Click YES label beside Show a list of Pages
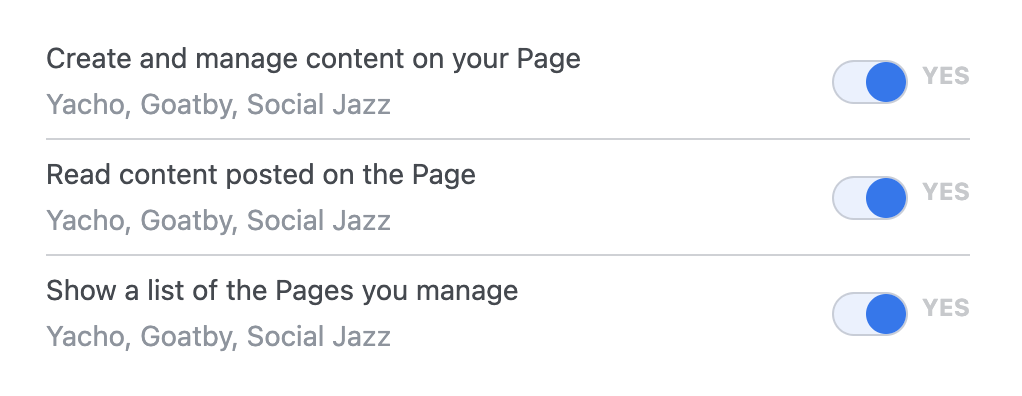The height and width of the screenshot is (396, 1022). pos(946,308)
